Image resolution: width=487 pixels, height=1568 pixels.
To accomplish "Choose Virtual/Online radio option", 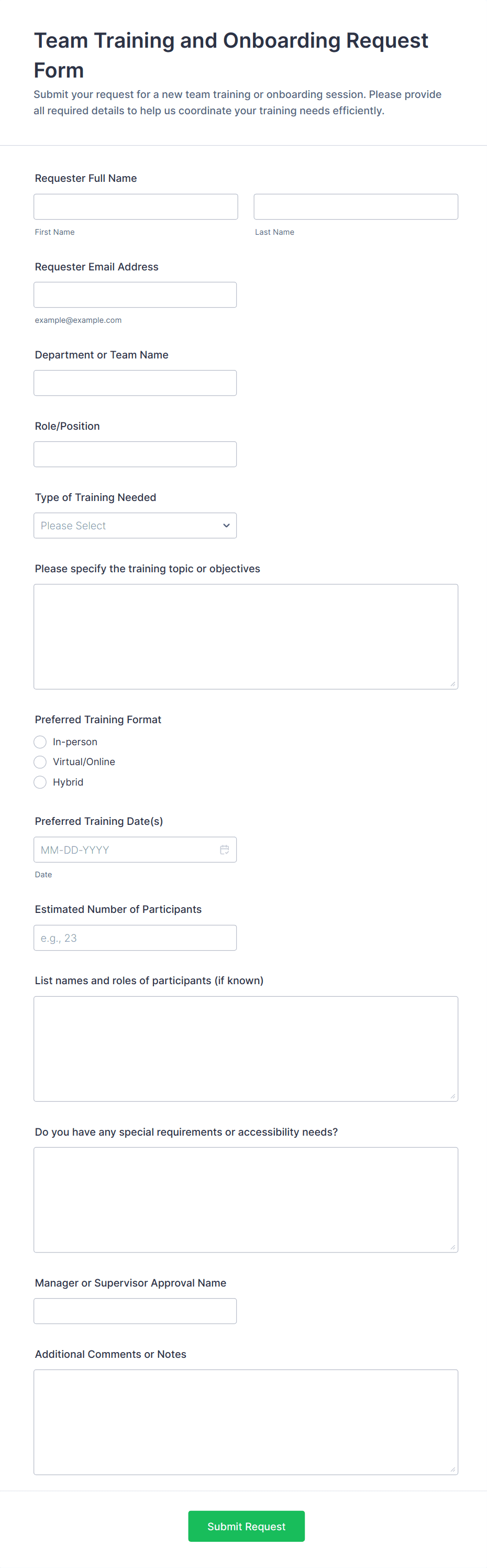I will pyautogui.click(x=40, y=761).
